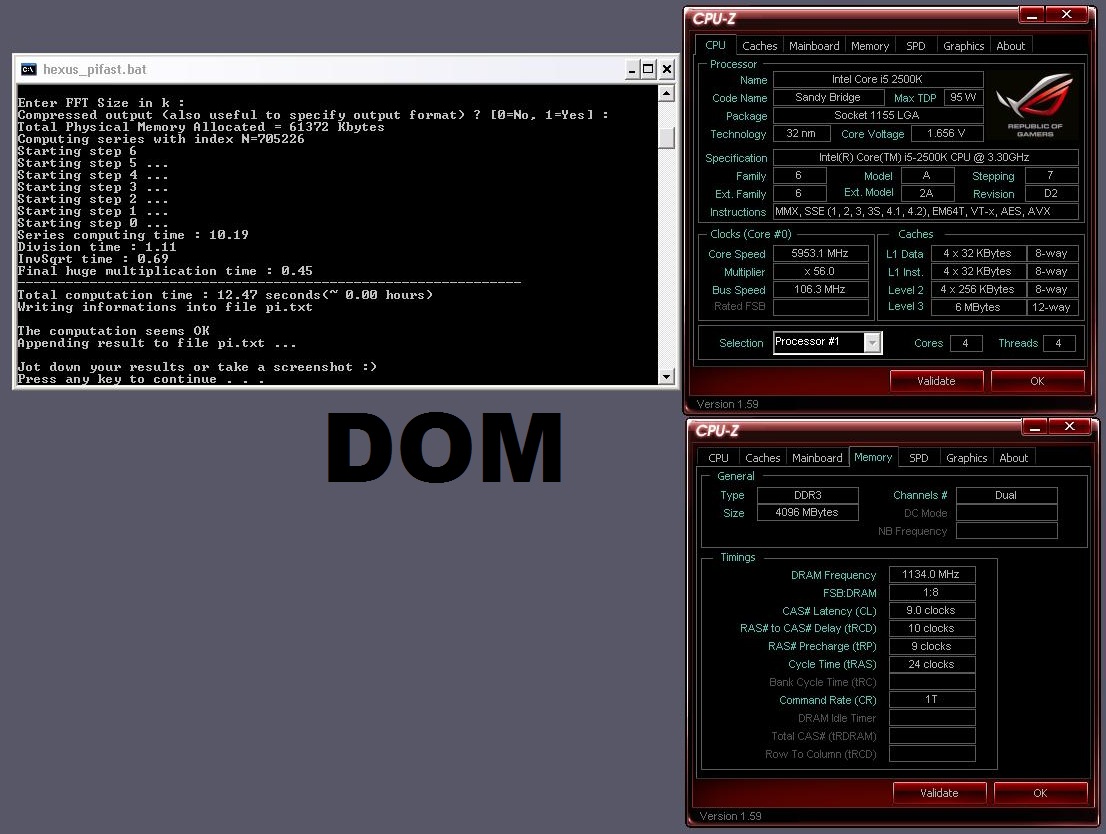This screenshot has height=834, width=1106.
Task: Click the console scrollbar down arrow
Action: point(666,376)
